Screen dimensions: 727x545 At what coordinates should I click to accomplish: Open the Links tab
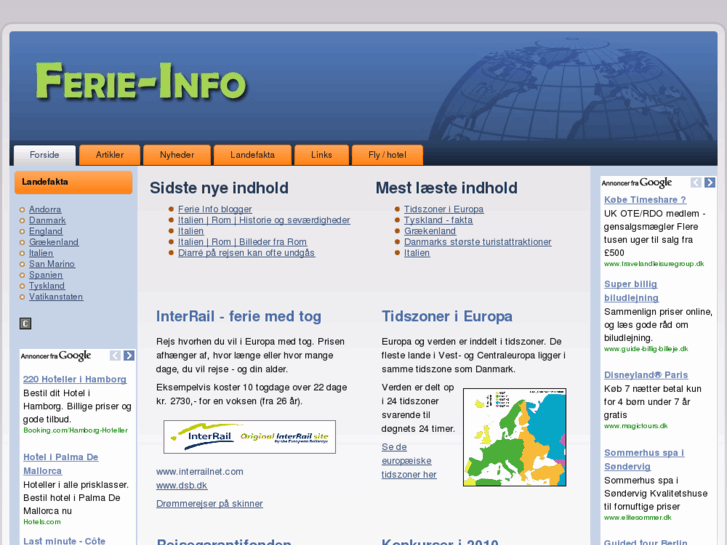[322, 155]
